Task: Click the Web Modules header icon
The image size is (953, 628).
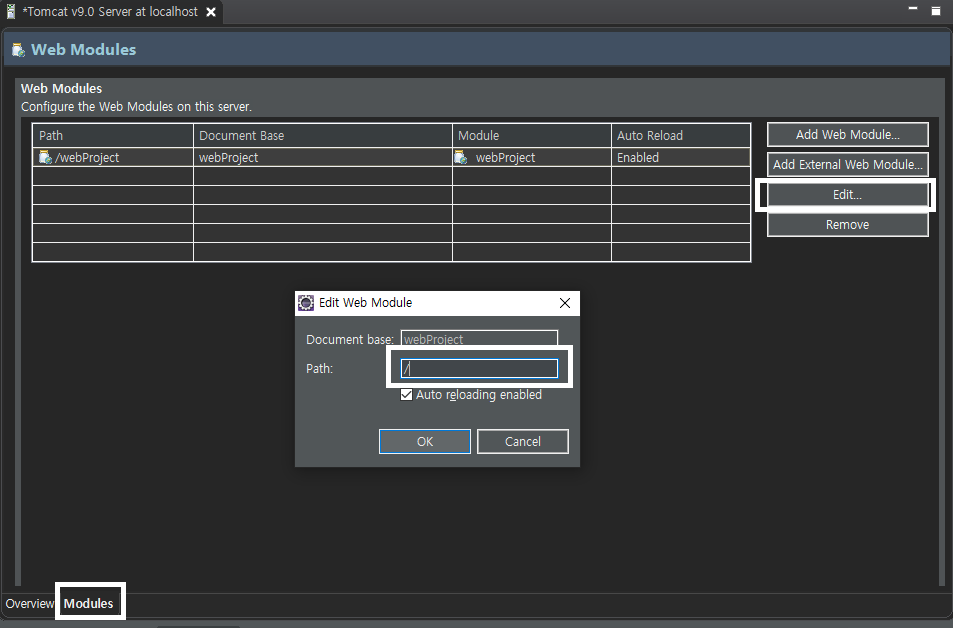Action: (x=18, y=50)
